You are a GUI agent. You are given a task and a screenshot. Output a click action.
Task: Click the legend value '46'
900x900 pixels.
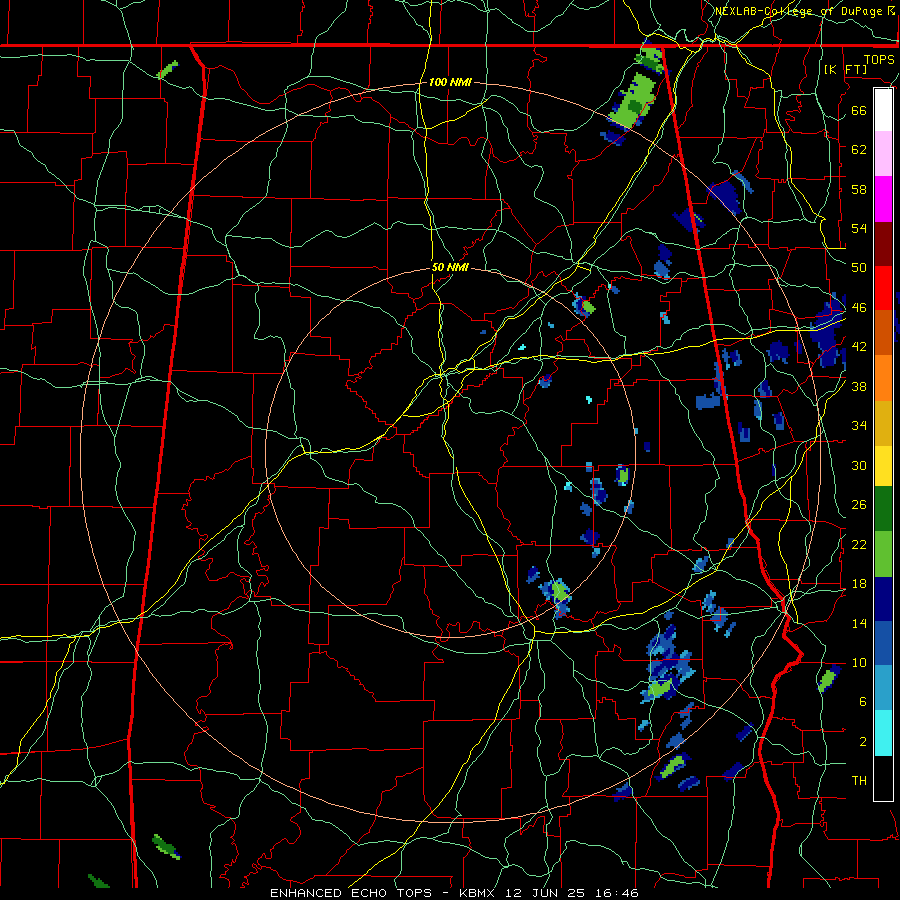(859, 308)
